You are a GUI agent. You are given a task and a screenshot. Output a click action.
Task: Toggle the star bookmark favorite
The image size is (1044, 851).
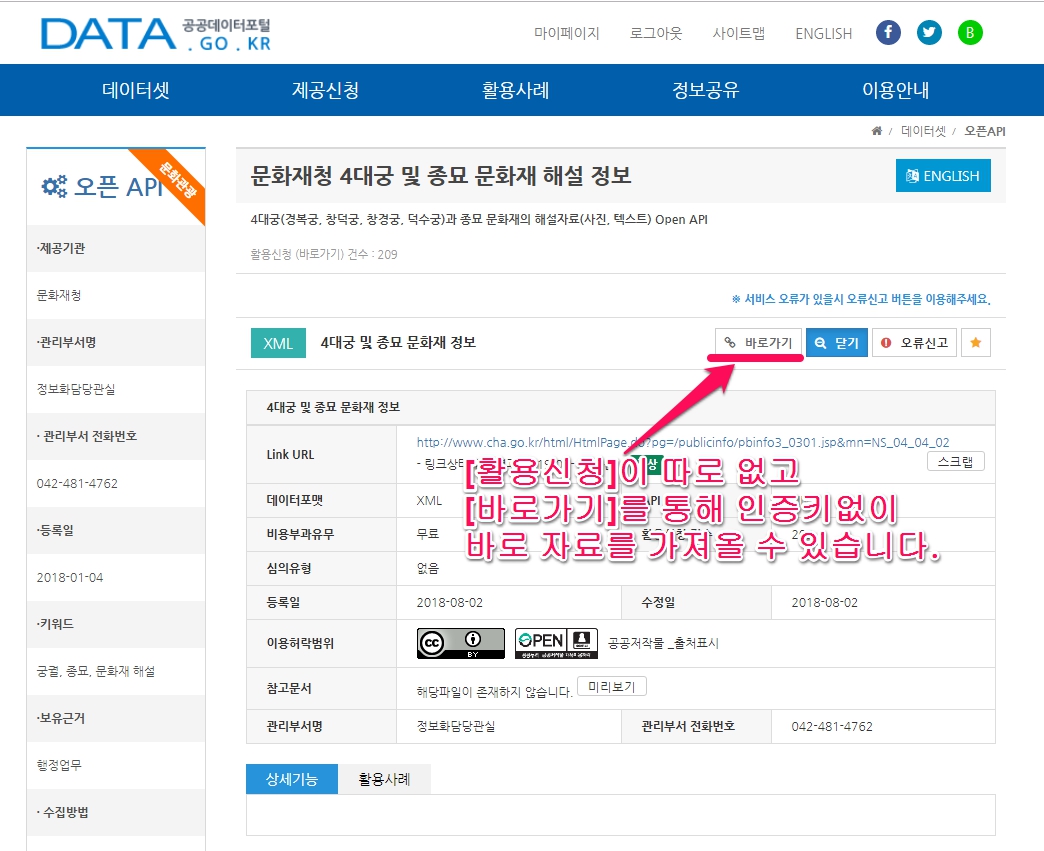point(975,342)
